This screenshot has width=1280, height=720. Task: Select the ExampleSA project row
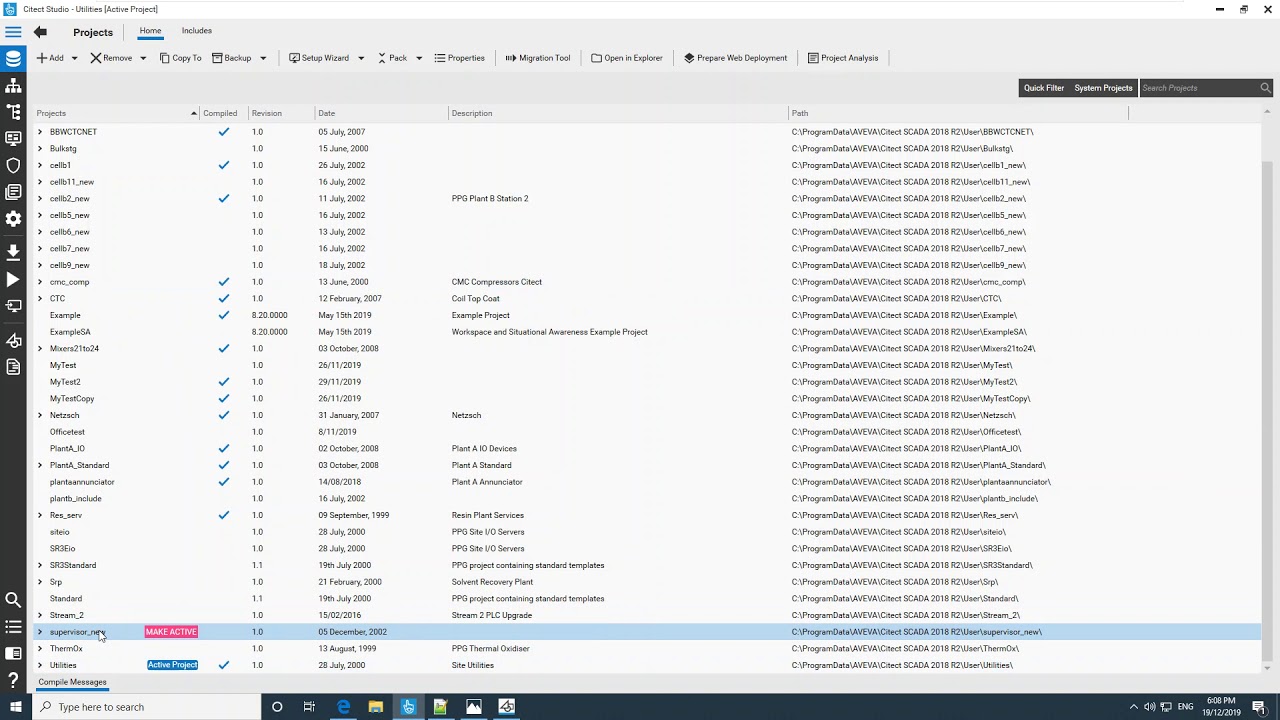tap(648, 332)
